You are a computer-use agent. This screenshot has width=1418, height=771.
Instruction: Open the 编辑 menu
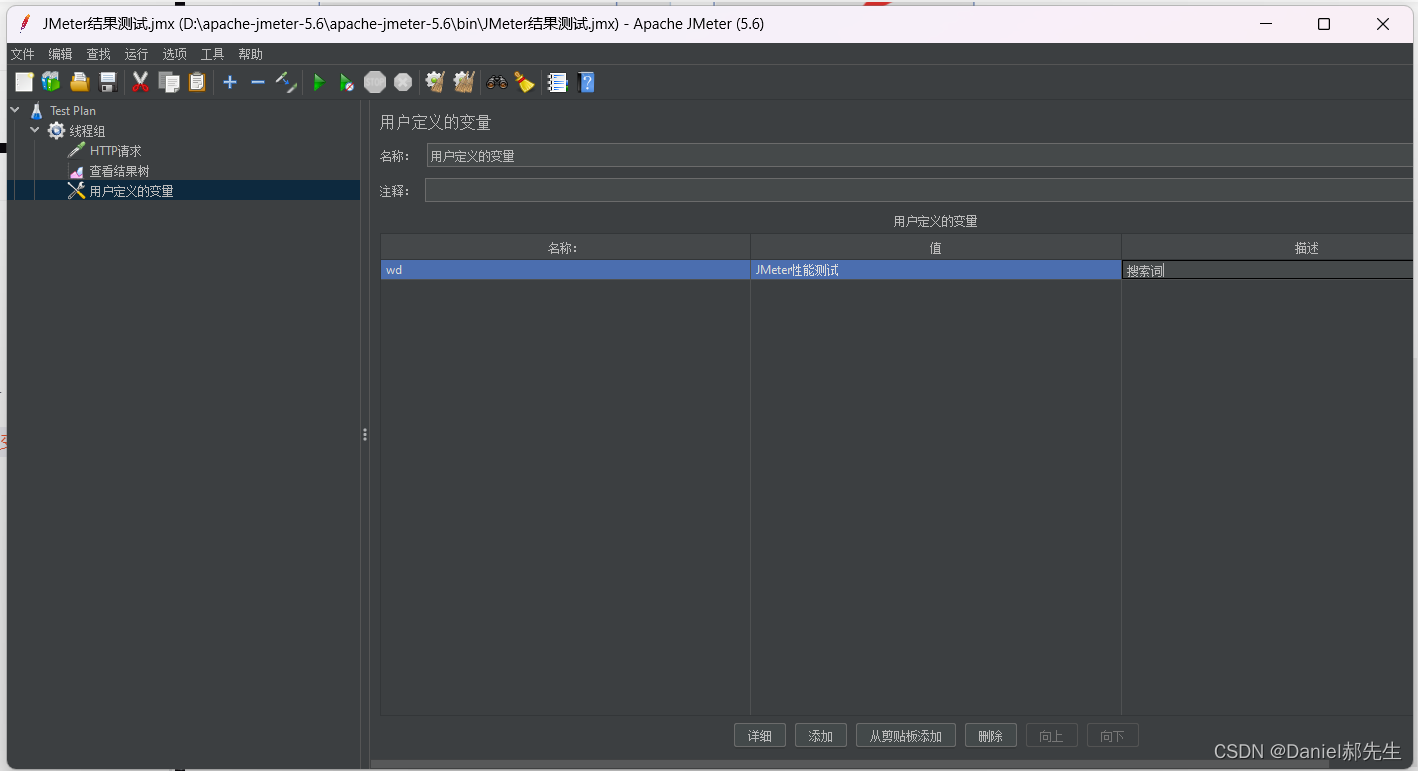[x=60, y=54]
